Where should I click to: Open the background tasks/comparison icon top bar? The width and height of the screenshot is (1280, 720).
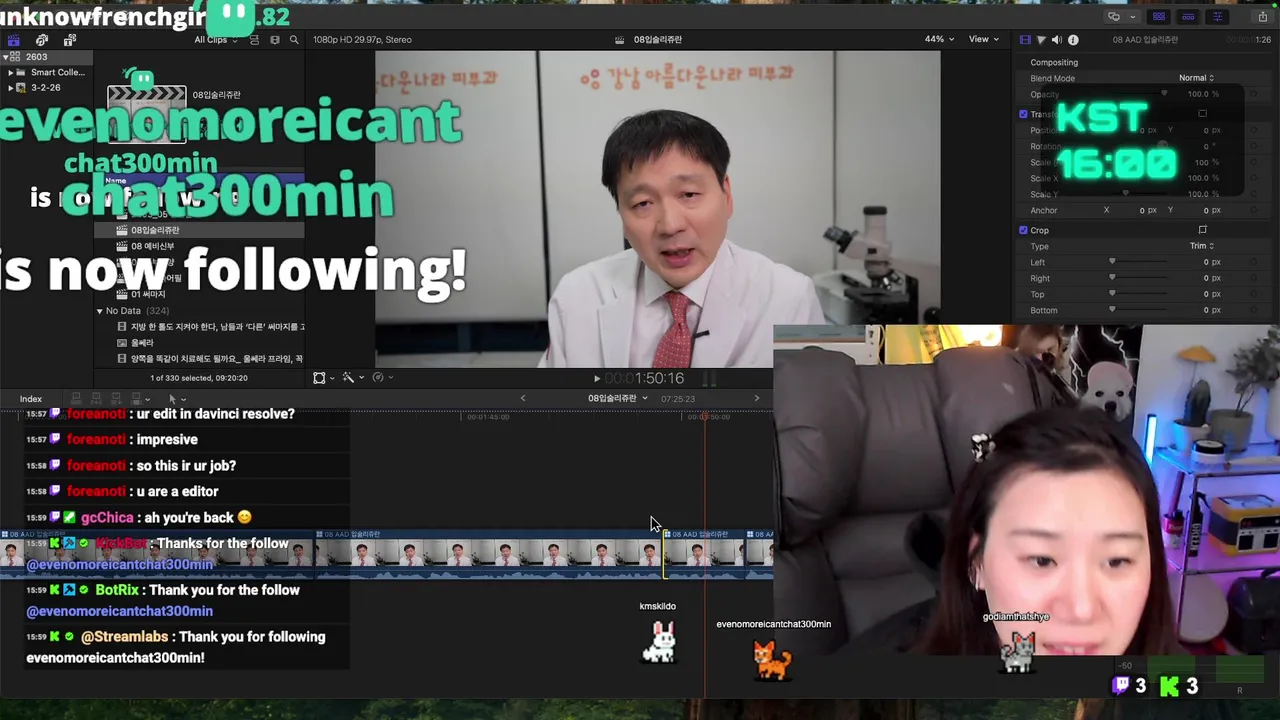tap(1114, 16)
